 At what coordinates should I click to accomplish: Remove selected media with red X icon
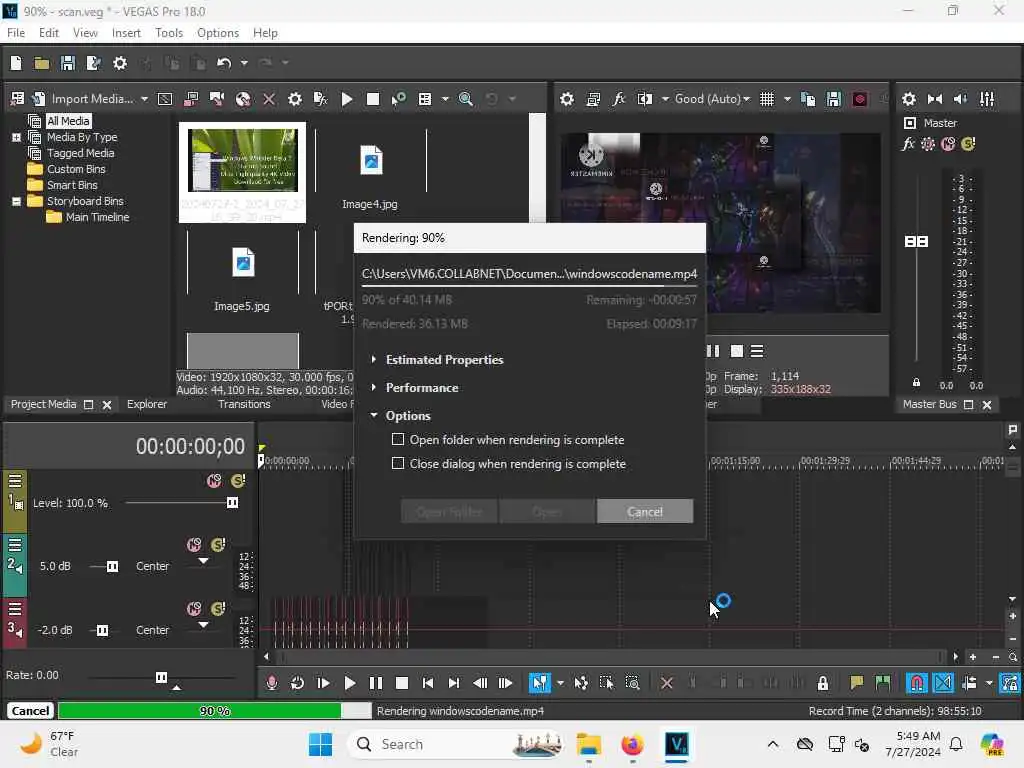coord(268,99)
